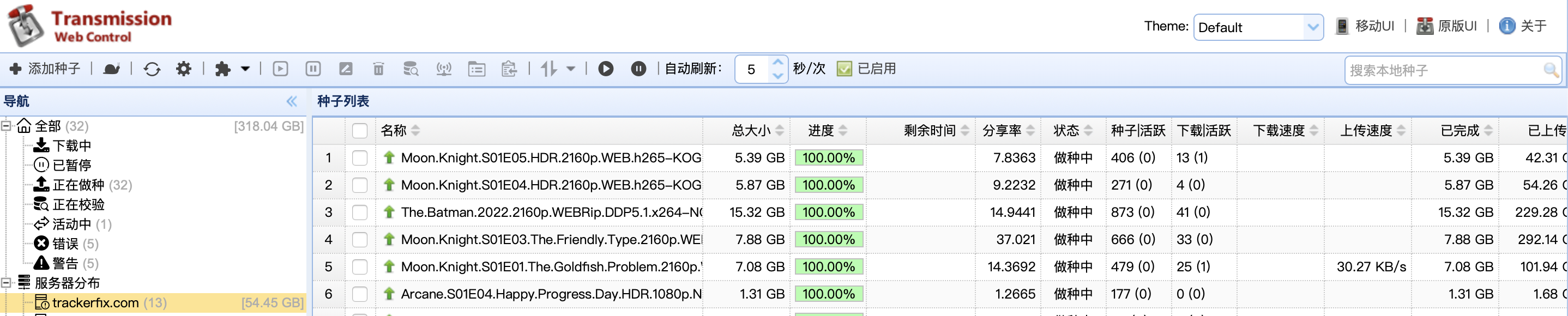Image resolution: width=1568 pixels, height=316 pixels.
Task: Click the 添加种子 add torrent button
Action: point(45,69)
